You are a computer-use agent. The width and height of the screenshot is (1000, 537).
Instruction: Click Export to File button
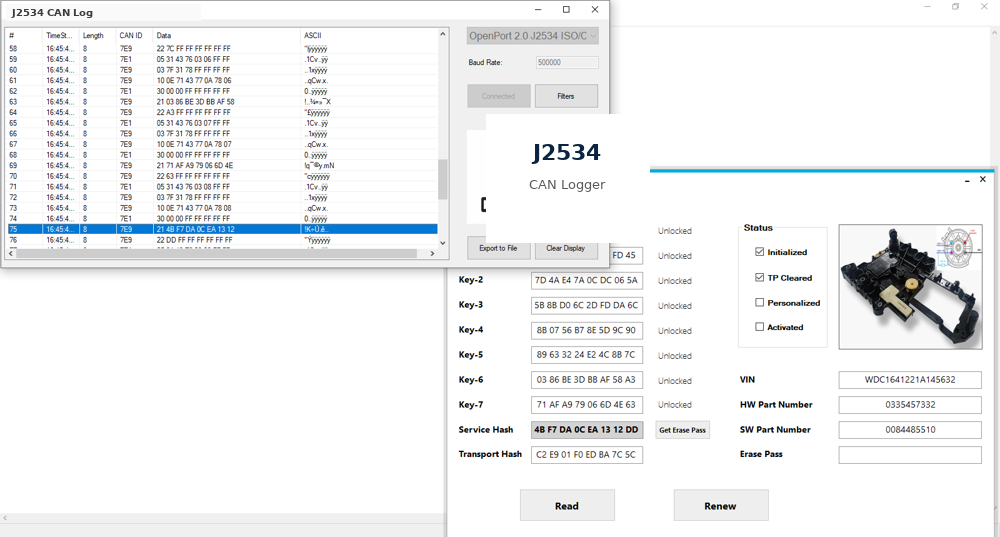click(x=499, y=248)
